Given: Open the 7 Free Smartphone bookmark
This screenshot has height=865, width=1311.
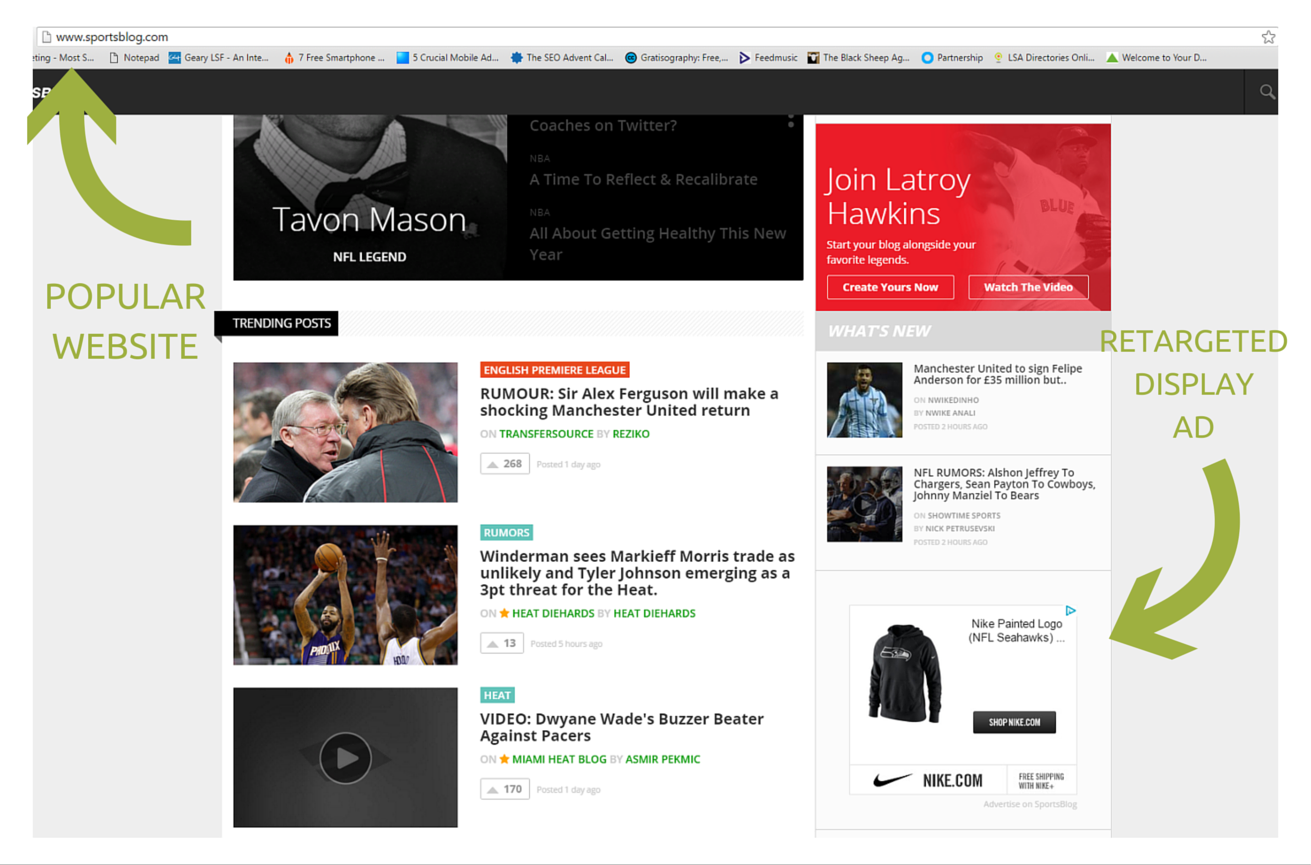Looking at the screenshot, I should [x=334, y=58].
